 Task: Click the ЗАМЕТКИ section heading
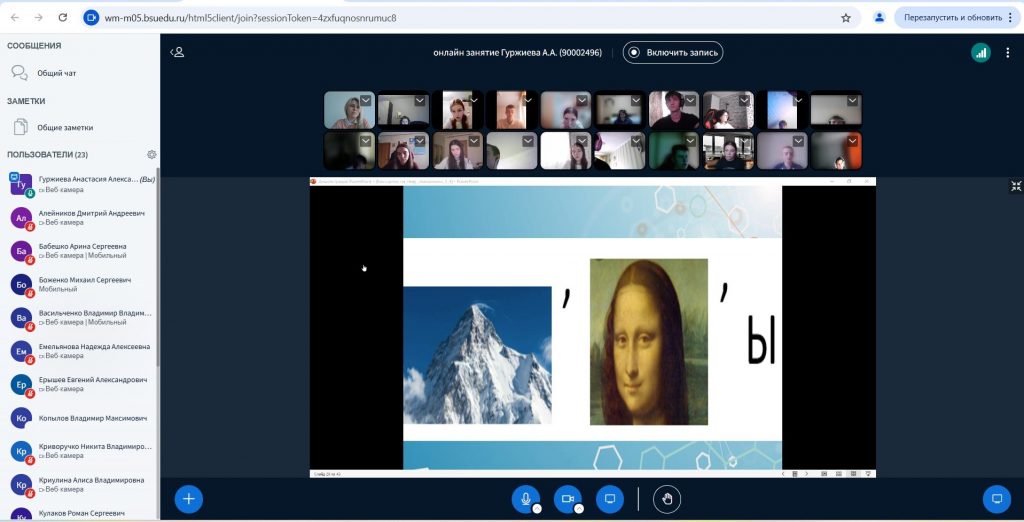tap(26, 101)
